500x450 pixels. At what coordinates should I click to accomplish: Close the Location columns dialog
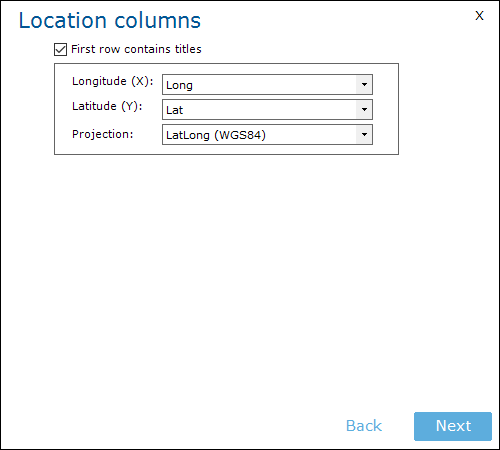click(479, 16)
